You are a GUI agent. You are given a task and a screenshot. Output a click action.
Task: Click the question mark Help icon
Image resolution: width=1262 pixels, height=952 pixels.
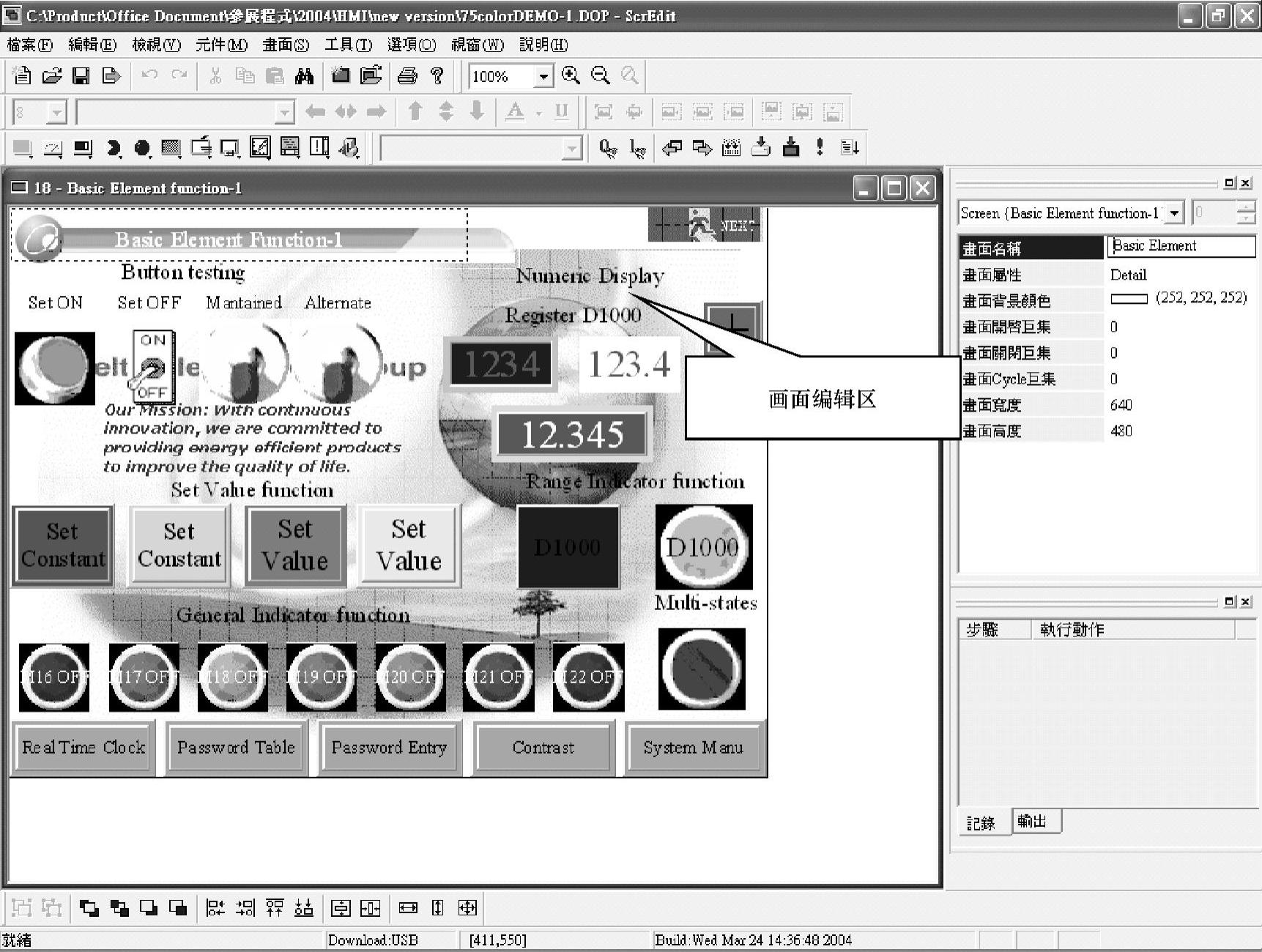[437, 75]
